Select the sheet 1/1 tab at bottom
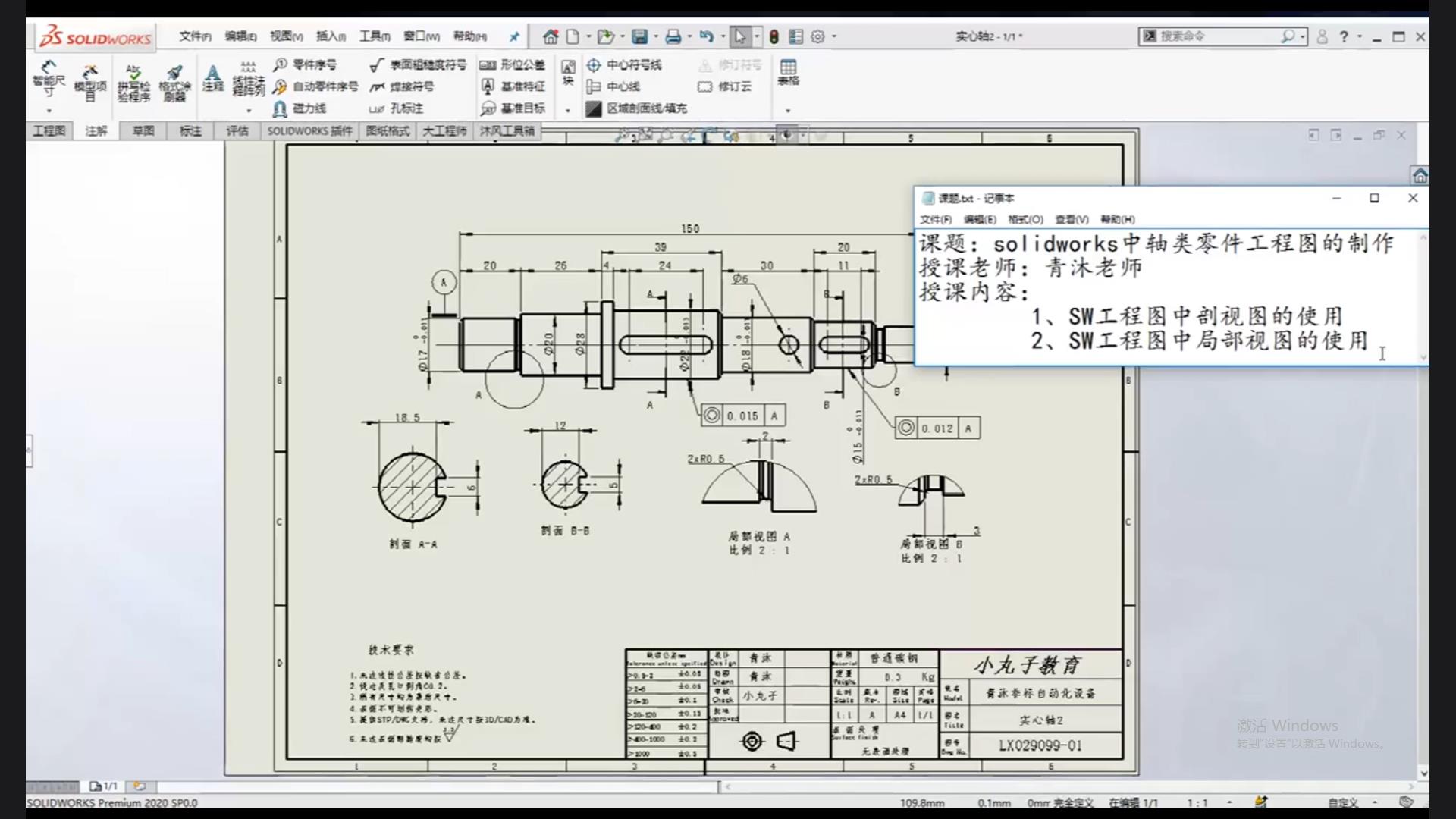Image resolution: width=1456 pixels, height=819 pixels. pyautogui.click(x=104, y=786)
